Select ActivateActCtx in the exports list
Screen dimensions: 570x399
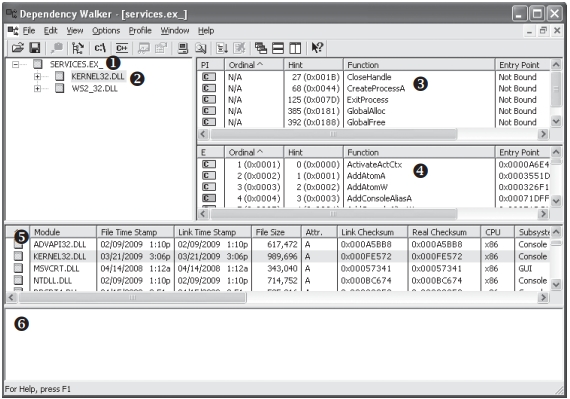click(374, 165)
